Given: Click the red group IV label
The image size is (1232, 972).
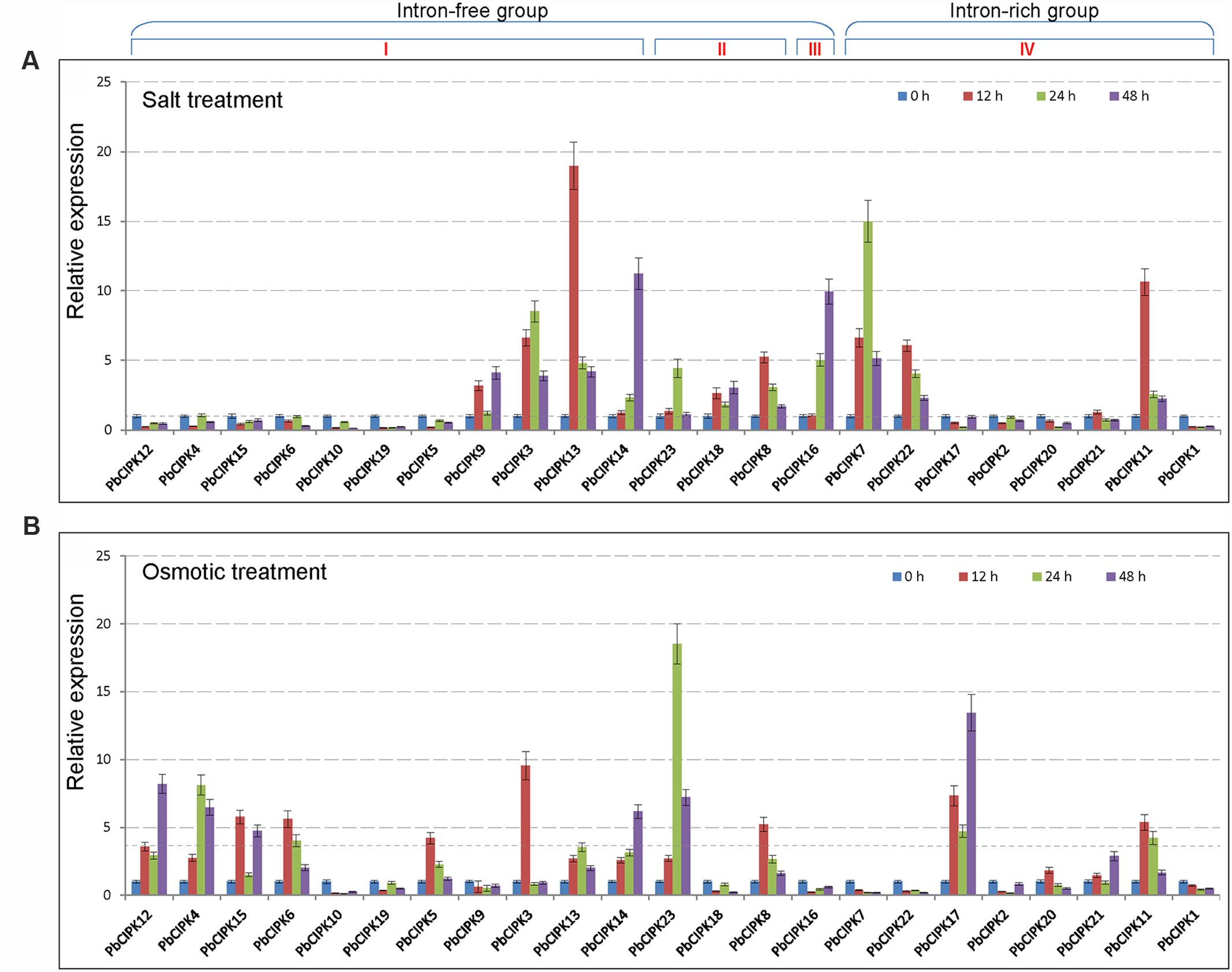Looking at the screenshot, I should 1026,49.
